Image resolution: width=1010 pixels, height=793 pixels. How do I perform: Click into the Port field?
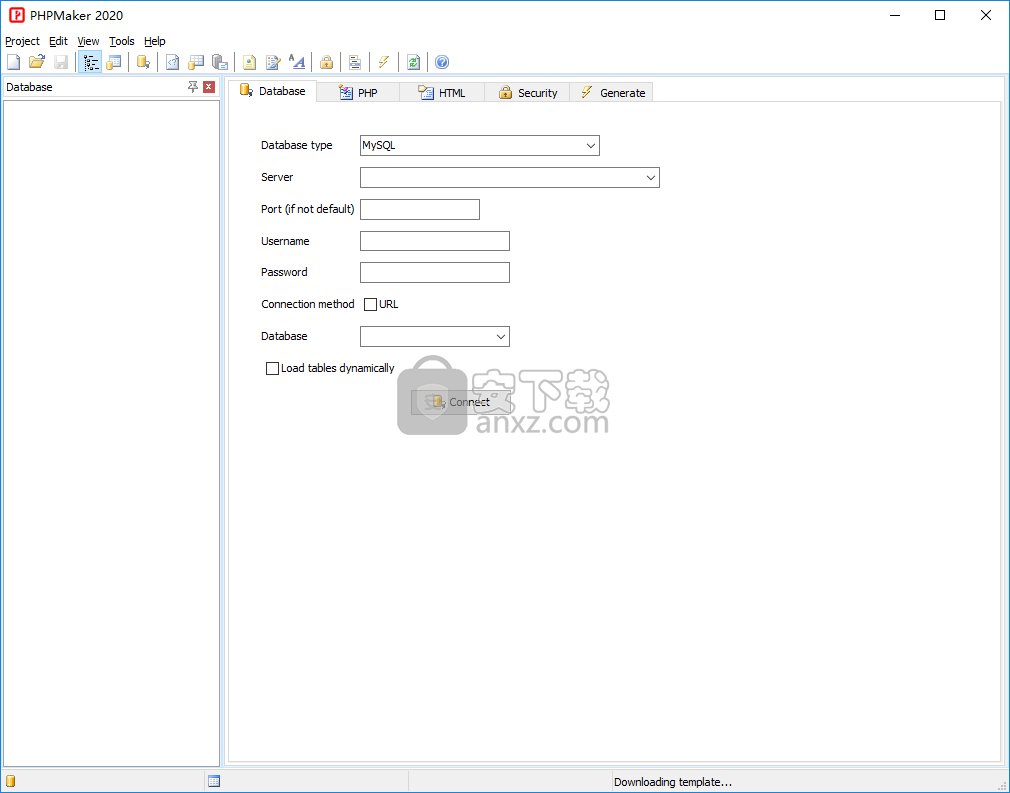pyautogui.click(x=420, y=209)
